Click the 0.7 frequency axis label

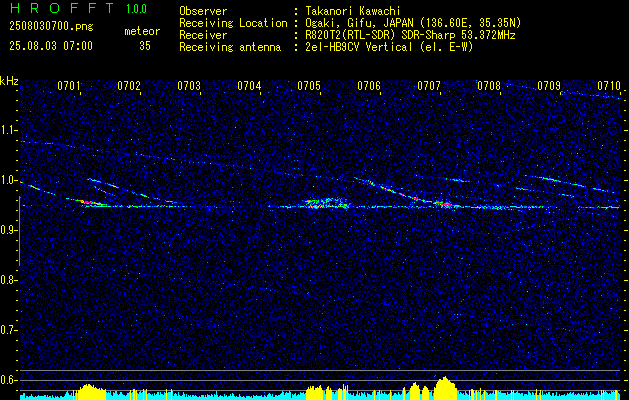tap(7, 330)
